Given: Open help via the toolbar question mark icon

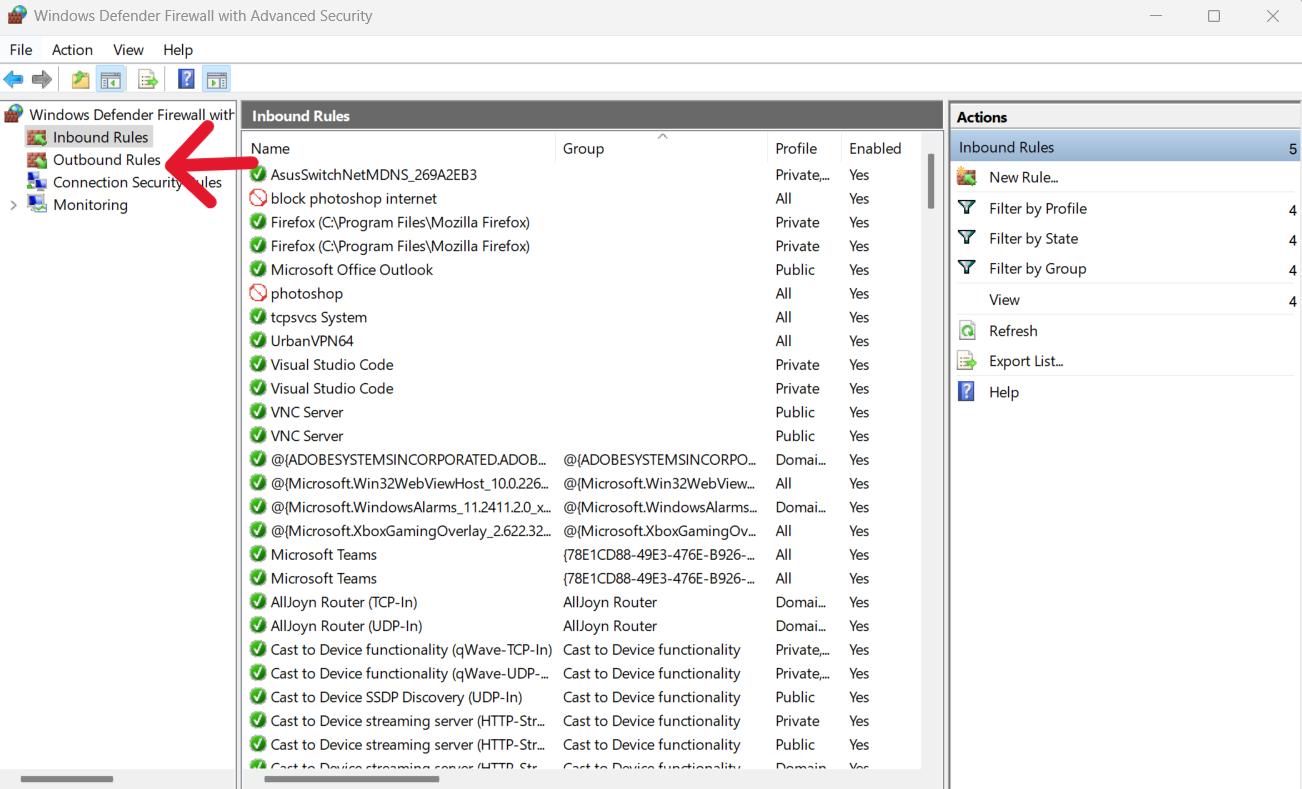Looking at the screenshot, I should pyautogui.click(x=186, y=79).
